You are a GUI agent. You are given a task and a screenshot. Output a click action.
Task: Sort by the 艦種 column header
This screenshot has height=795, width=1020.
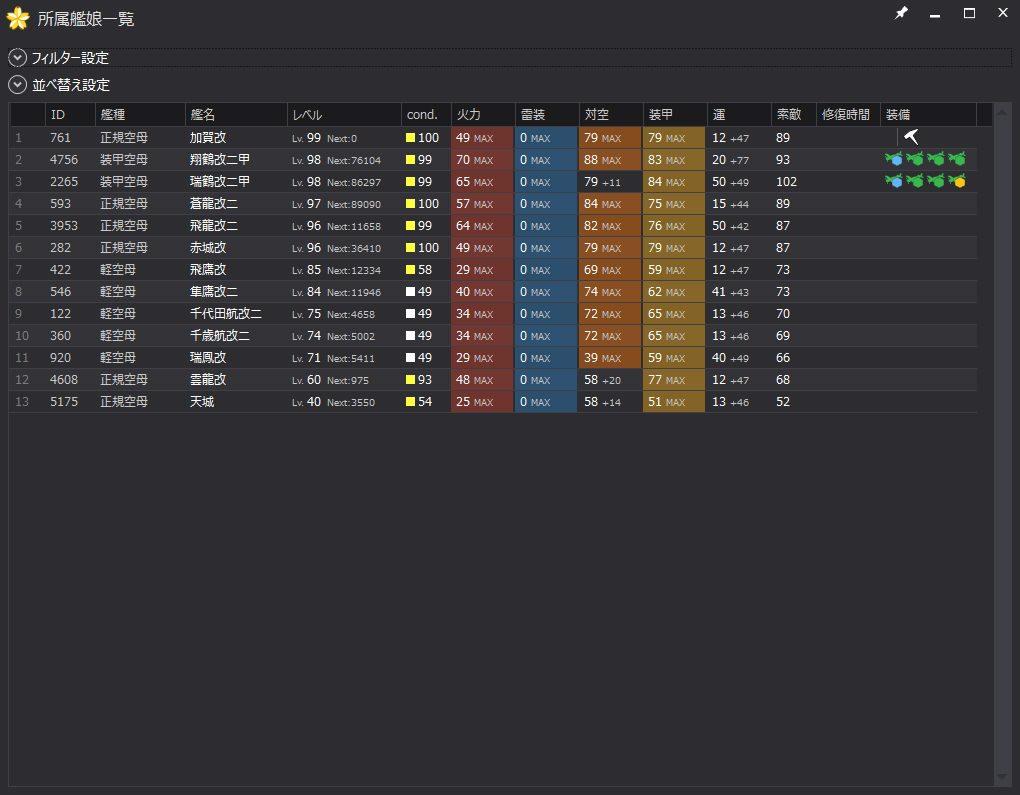[140, 115]
